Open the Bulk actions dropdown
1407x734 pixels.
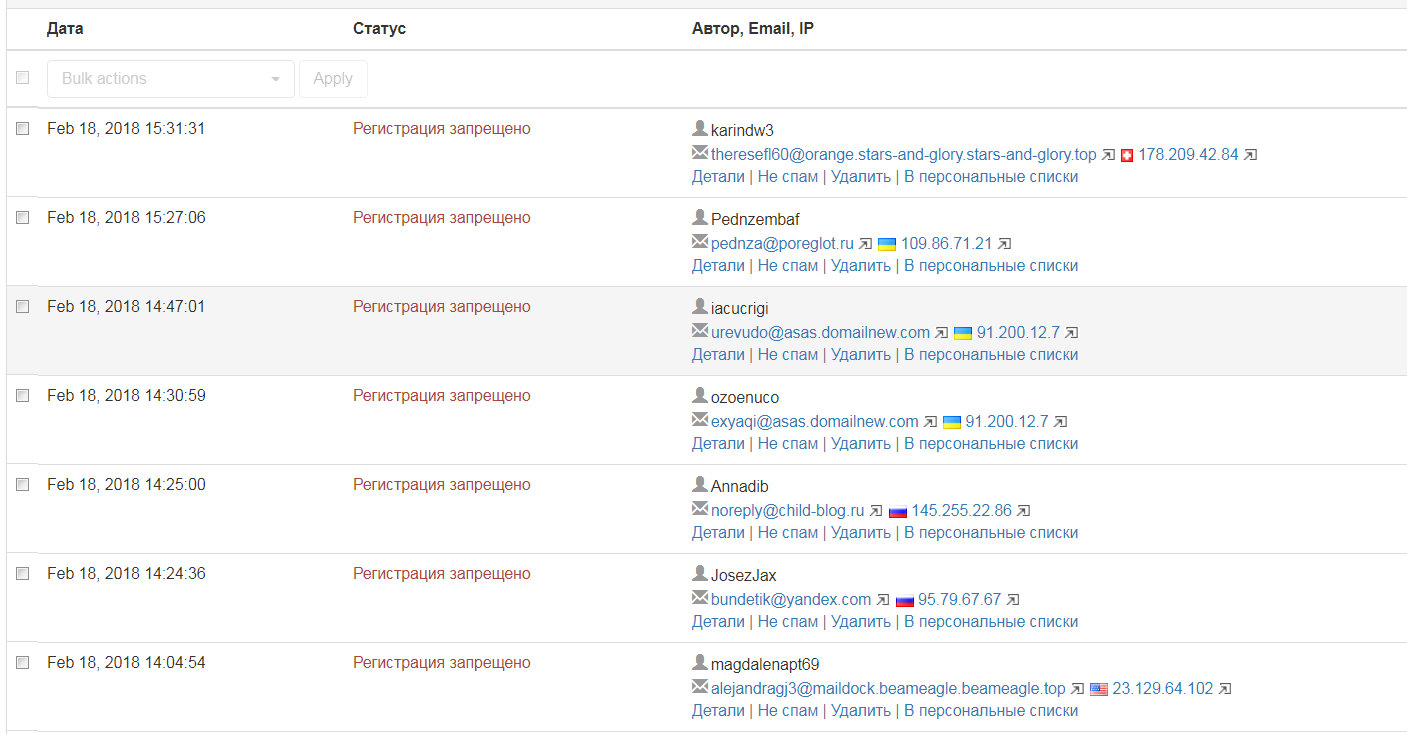pyautogui.click(x=170, y=79)
